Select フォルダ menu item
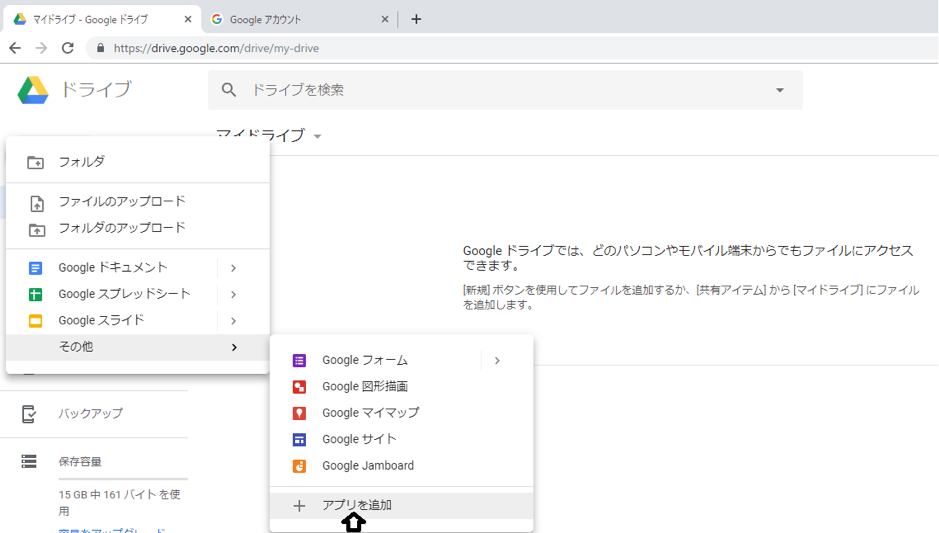This screenshot has height=533, width=939. coord(138,162)
